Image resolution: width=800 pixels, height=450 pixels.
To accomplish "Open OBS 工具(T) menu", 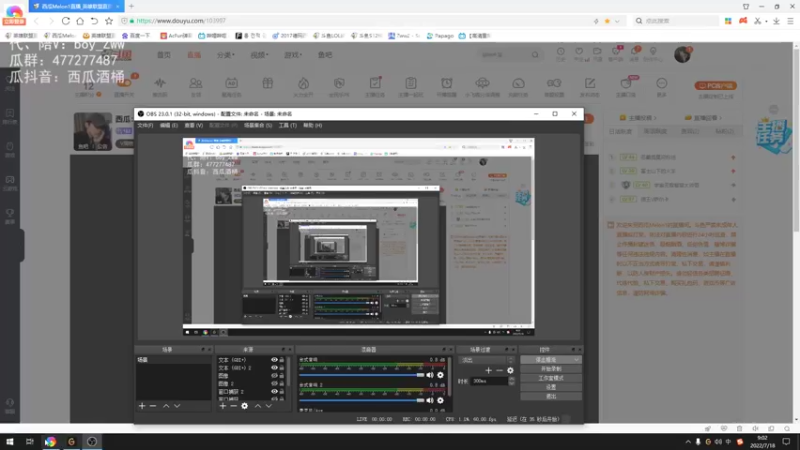I will [x=287, y=126].
